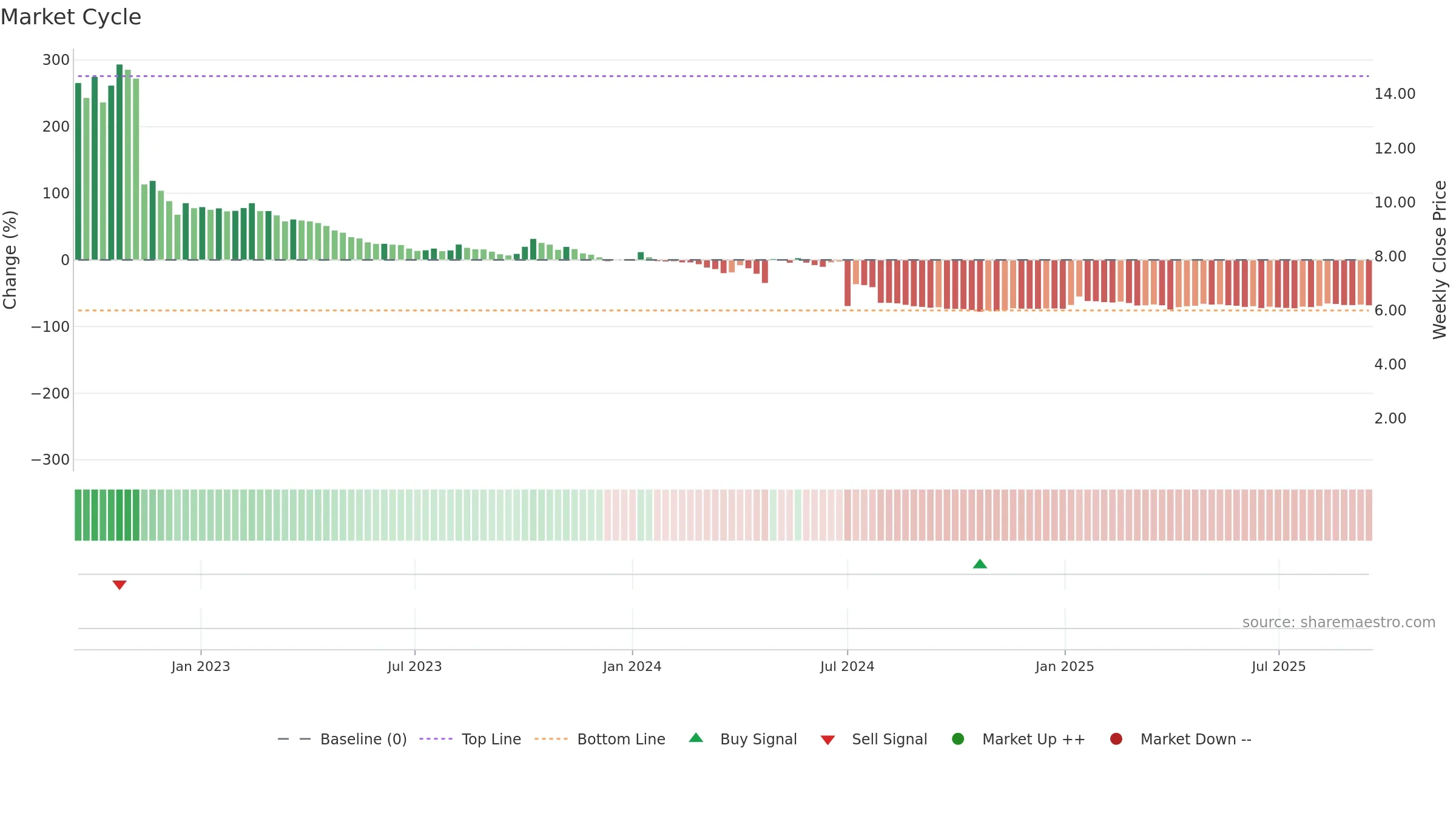Click the −200 tick on left axis

[50, 394]
